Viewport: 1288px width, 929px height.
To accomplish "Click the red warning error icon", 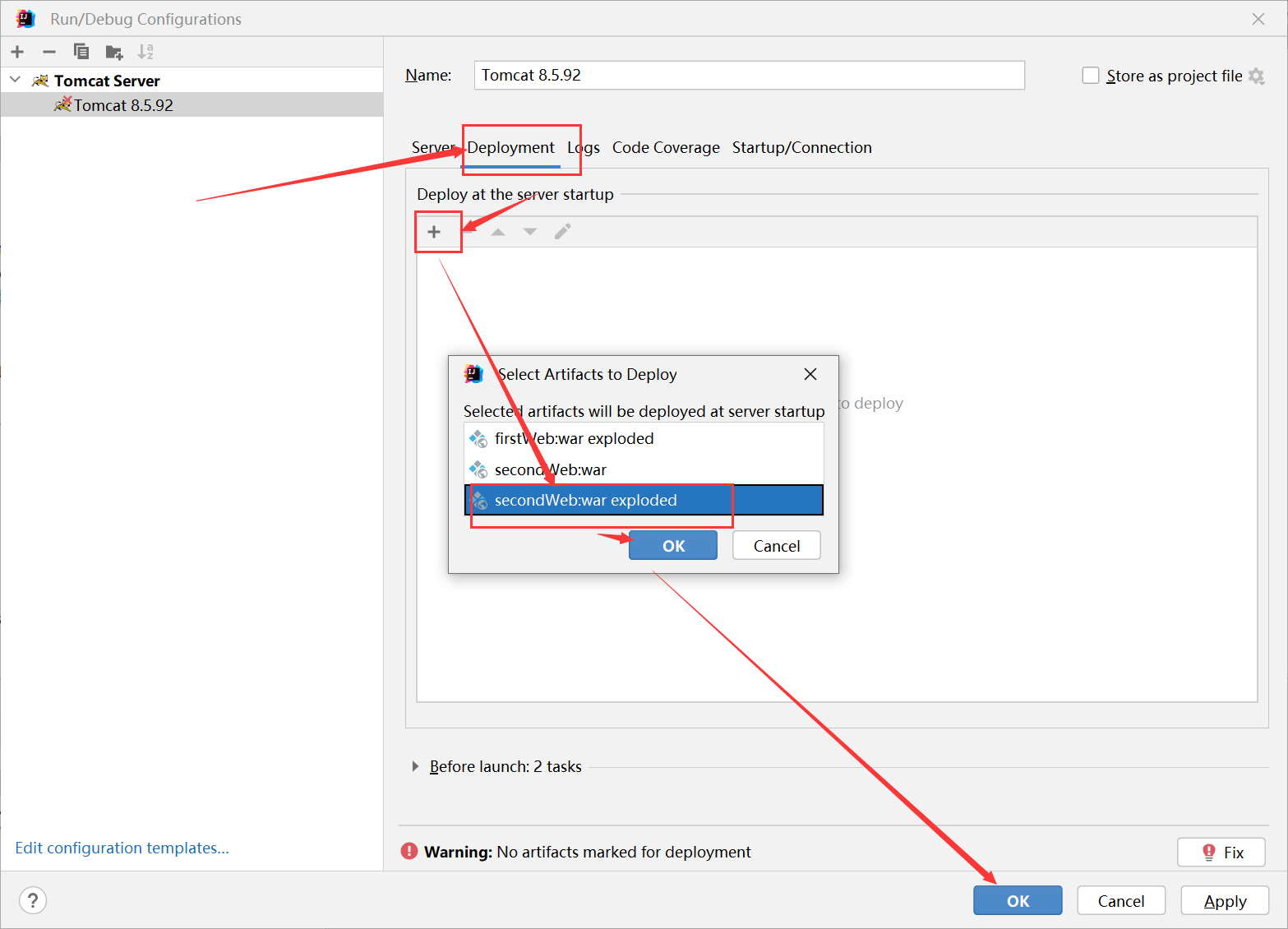I will pyautogui.click(x=409, y=851).
